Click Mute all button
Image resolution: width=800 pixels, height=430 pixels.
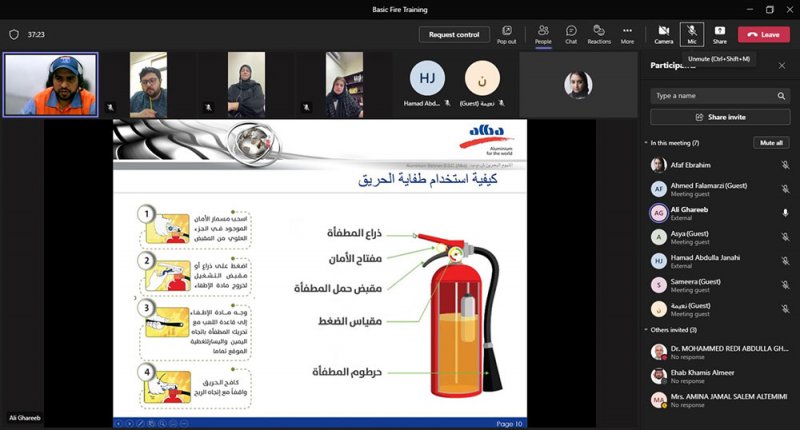771,143
